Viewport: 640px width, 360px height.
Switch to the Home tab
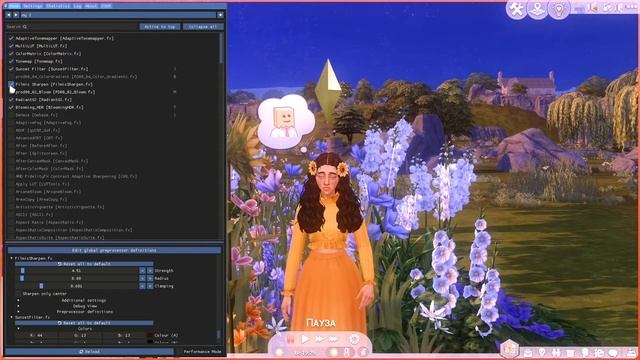(14, 6)
